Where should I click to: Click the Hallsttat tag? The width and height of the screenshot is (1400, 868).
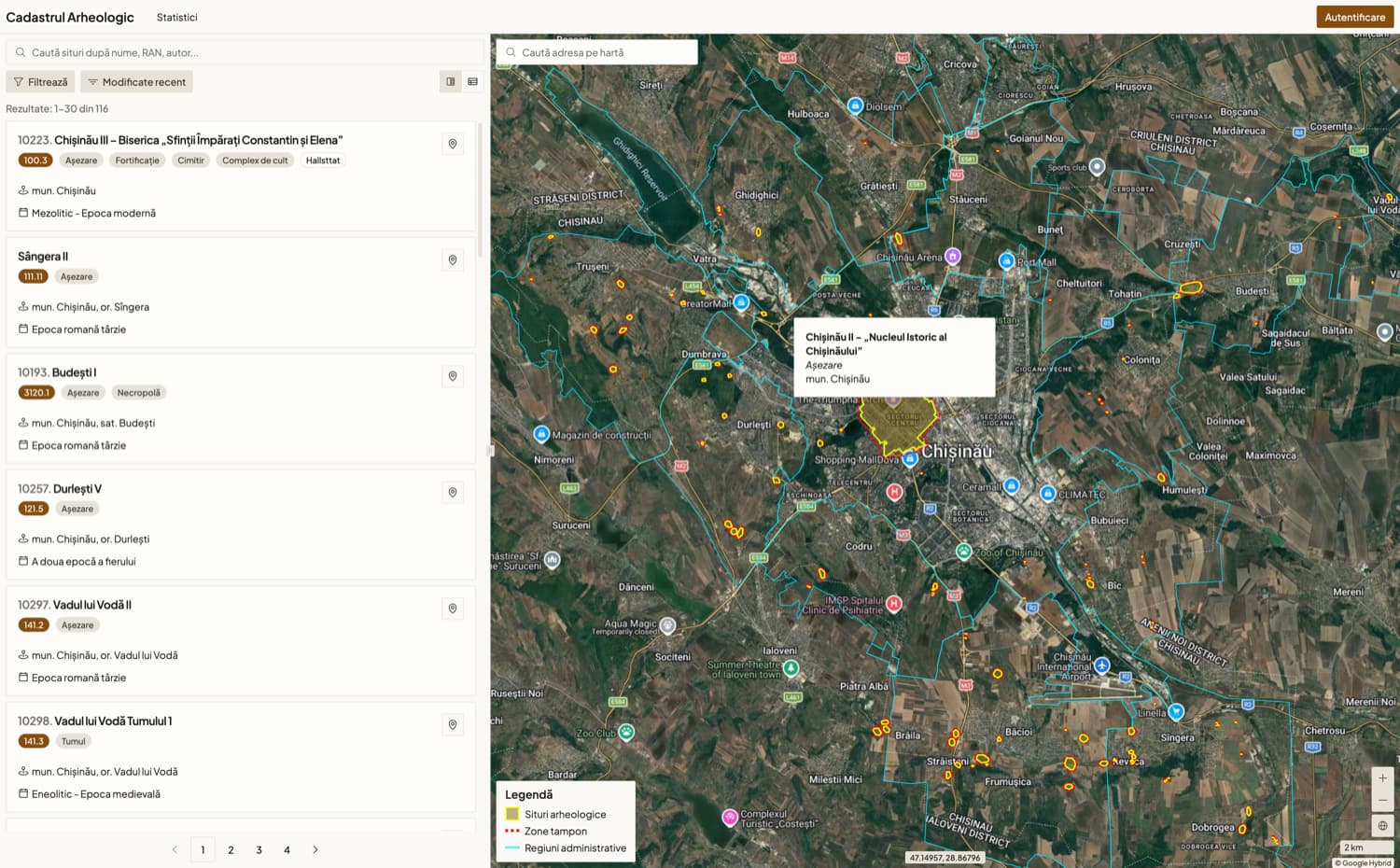(x=323, y=161)
